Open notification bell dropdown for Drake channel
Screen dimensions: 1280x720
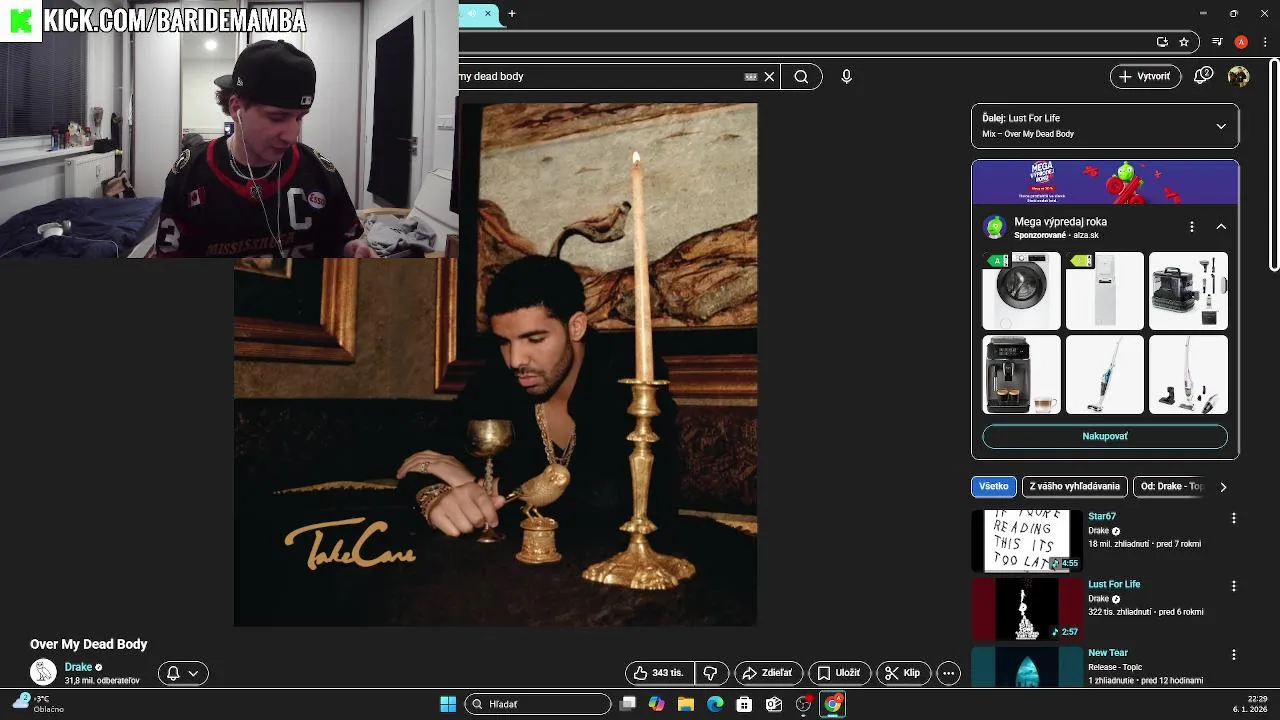183,673
